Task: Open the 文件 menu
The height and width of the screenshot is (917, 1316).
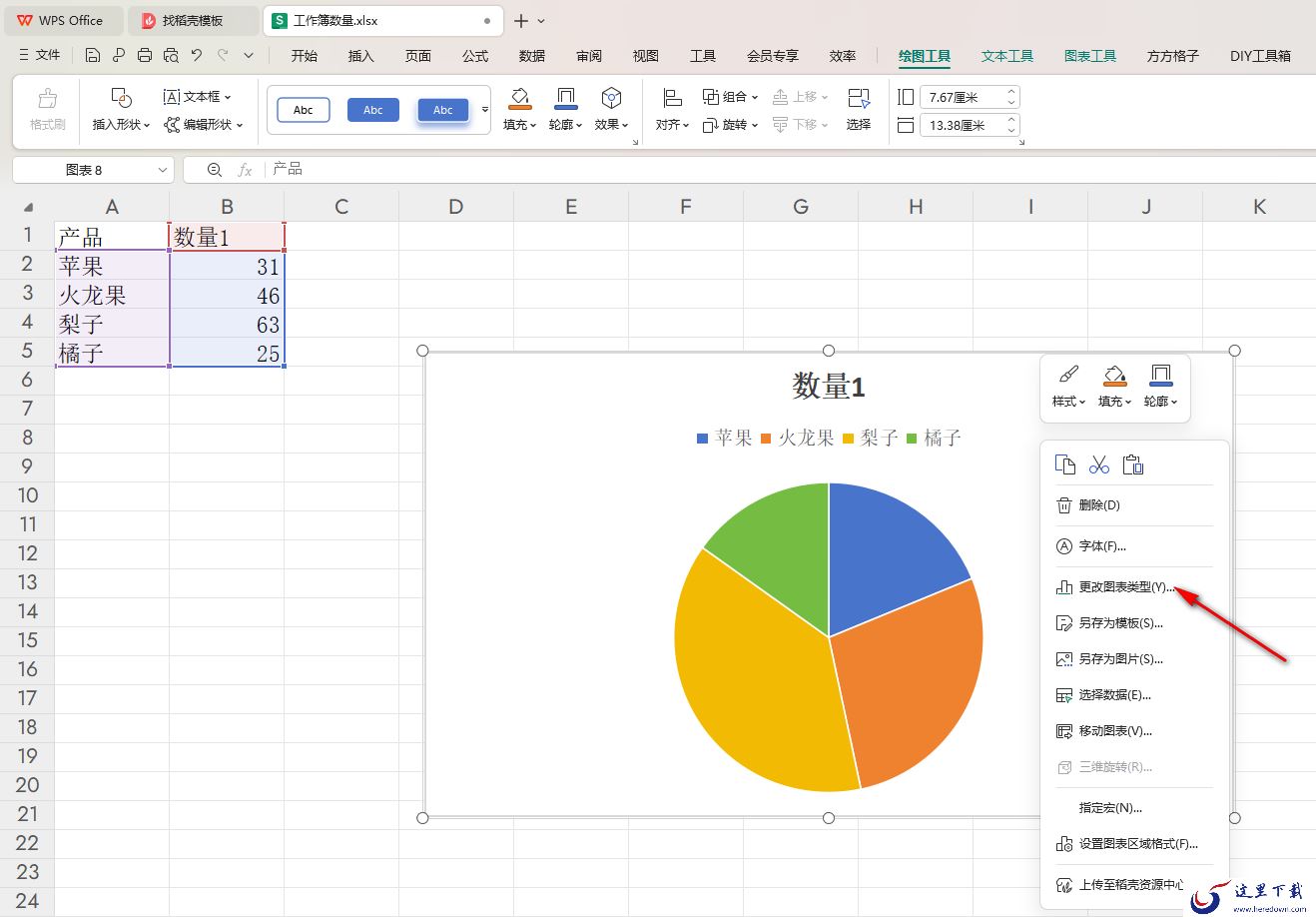Action: coord(39,55)
